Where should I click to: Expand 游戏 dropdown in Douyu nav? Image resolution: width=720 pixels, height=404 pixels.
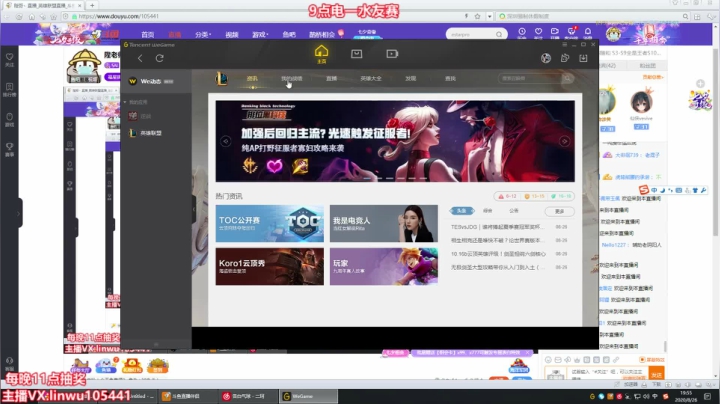click(x=260, y=34)
